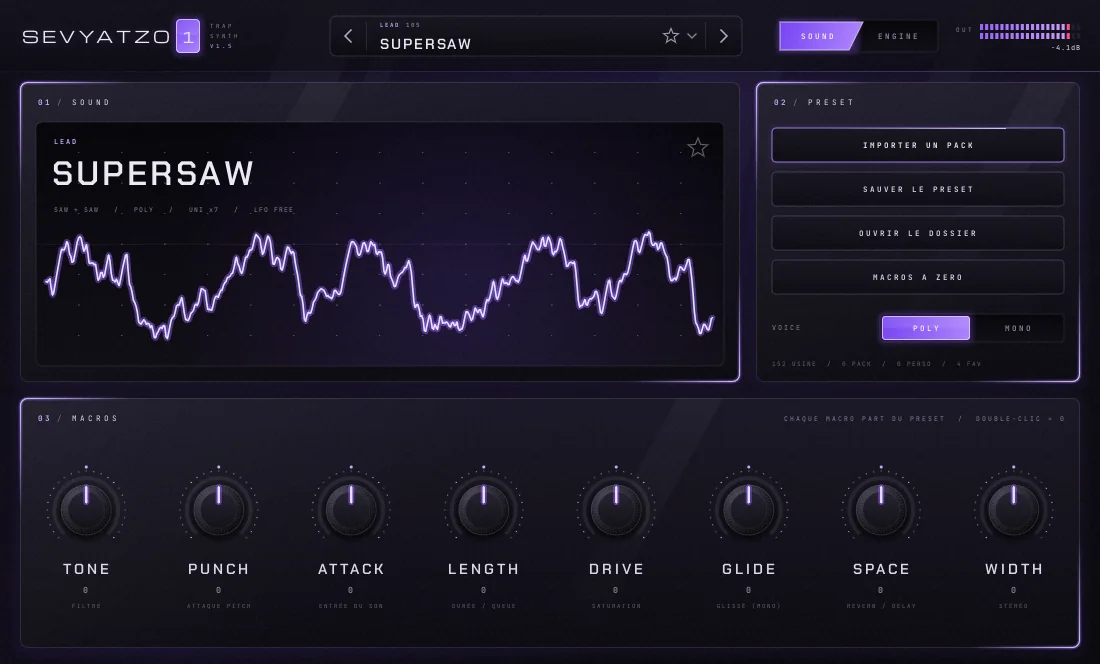Click the "152 USINE" preset count
The image size is (1100, 664).
(794, 364)
